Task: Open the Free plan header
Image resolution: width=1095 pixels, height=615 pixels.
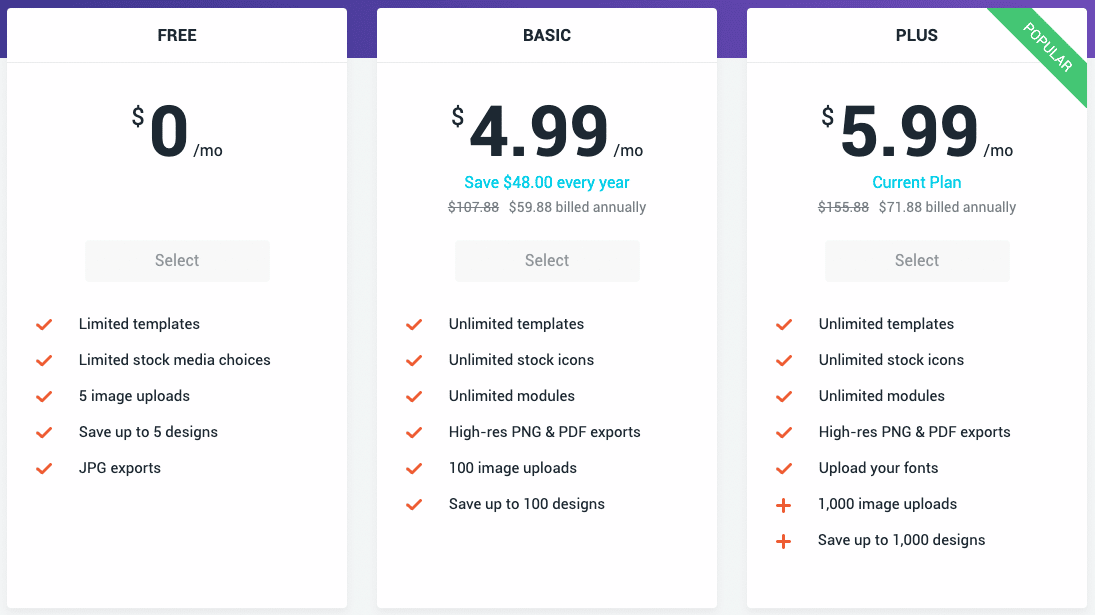Action: (x=177, y=35)
